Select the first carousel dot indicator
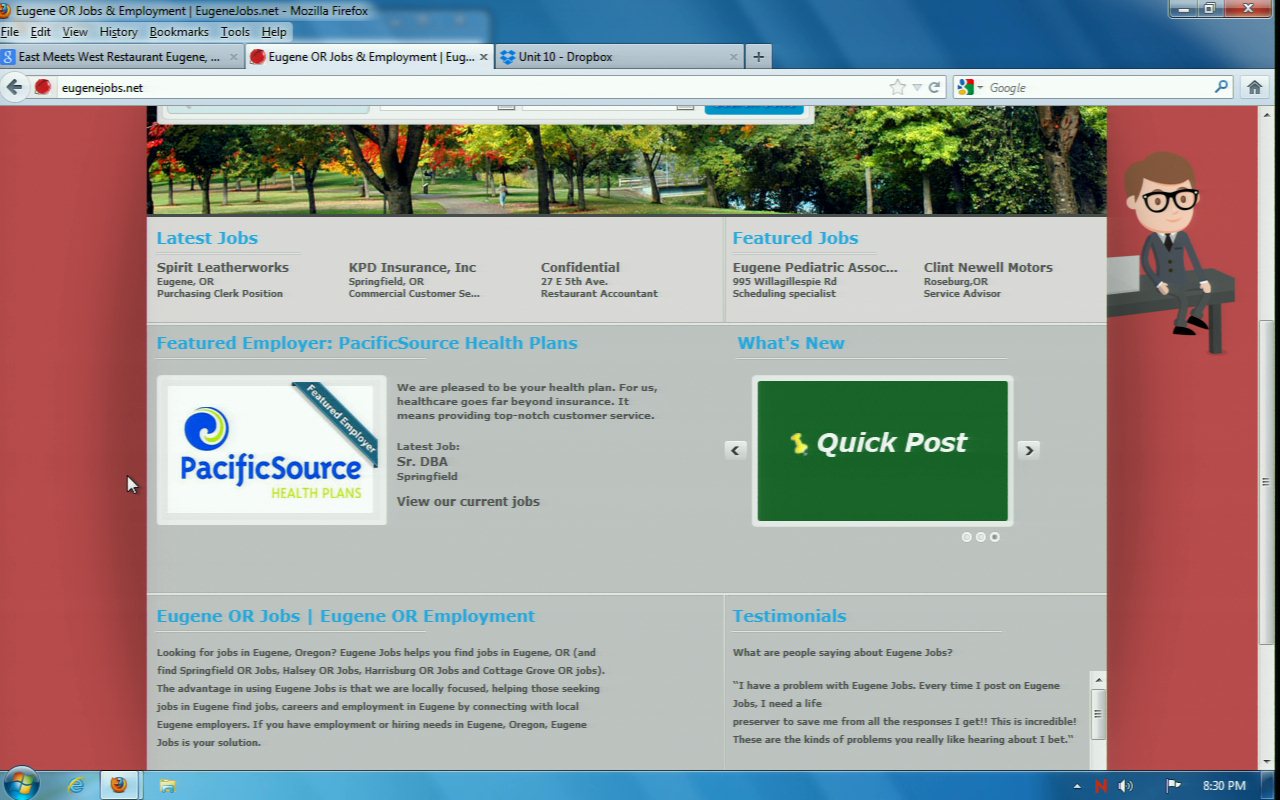Image resolution: width=1280 pixels, height=800 pixels. coord(966,537)
